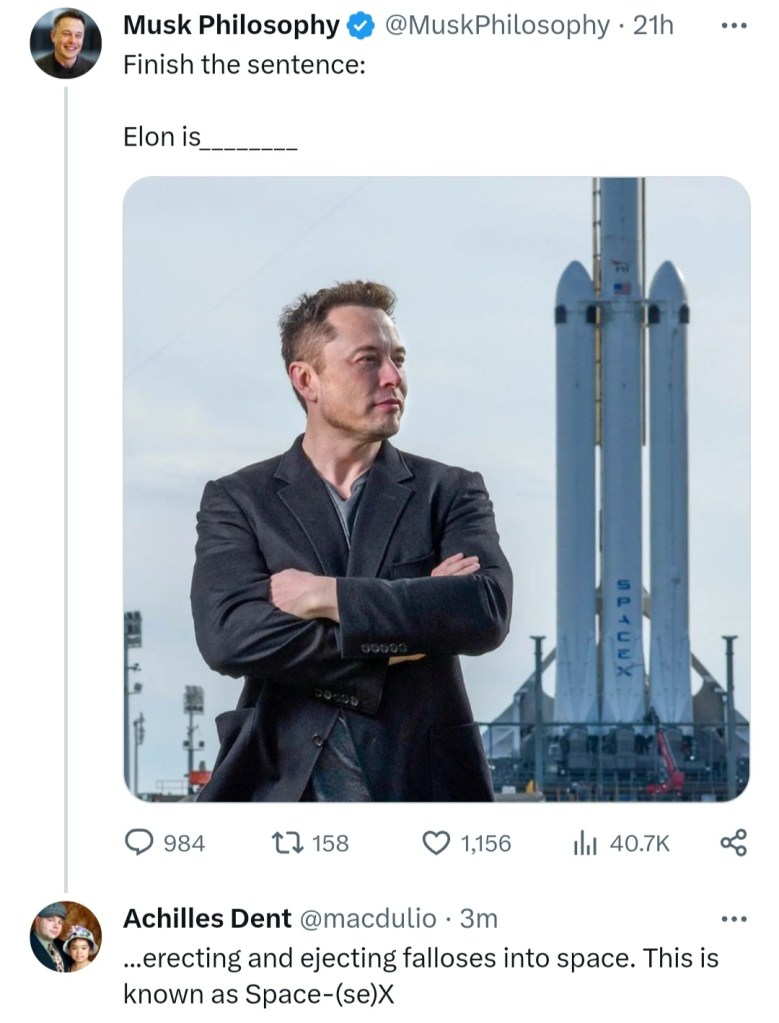Viewport: 779px width, 1023px height.
Task: Click the 3m reply timestamp
Action: [478, 918]
